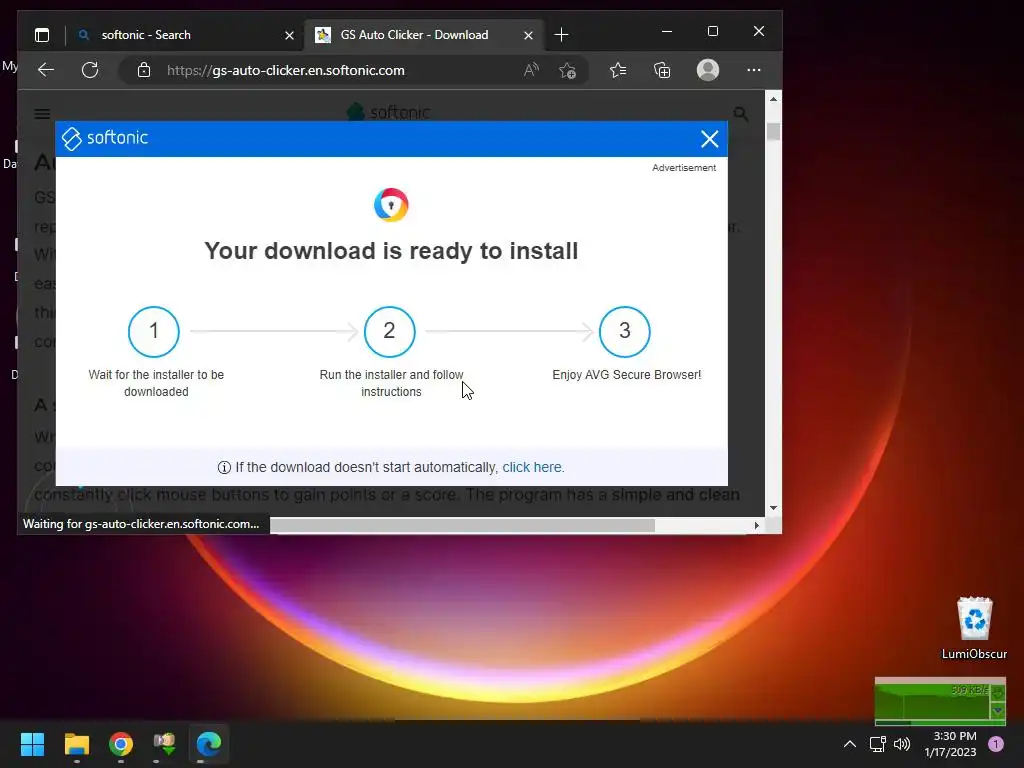Open the Favorites list
The image size is (1024, 768).
[618, 70]
